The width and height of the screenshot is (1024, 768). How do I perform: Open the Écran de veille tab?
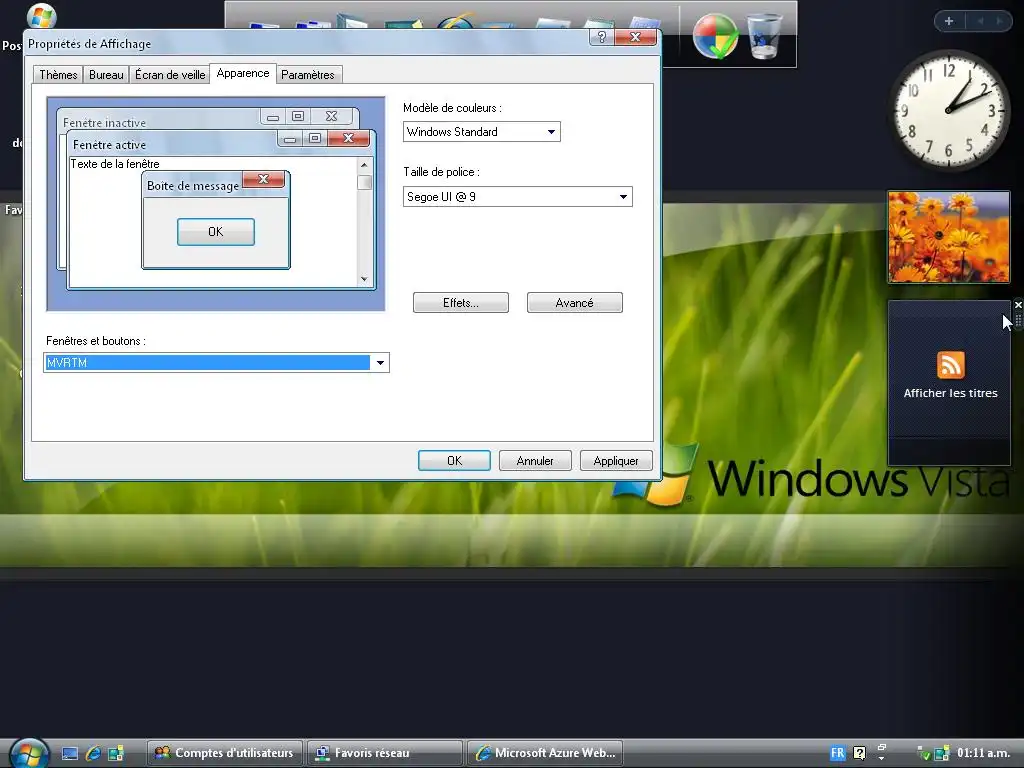point(170,74)
